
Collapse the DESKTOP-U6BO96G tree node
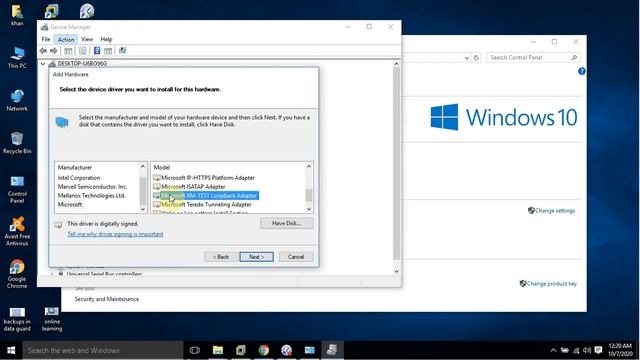pyautogui.click(x=42, y=64)
